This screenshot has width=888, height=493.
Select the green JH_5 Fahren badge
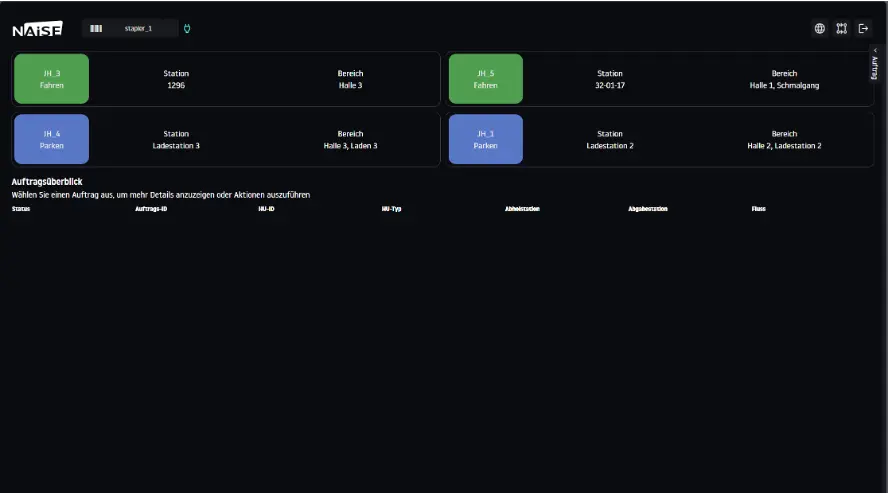(x=486, y=79)
